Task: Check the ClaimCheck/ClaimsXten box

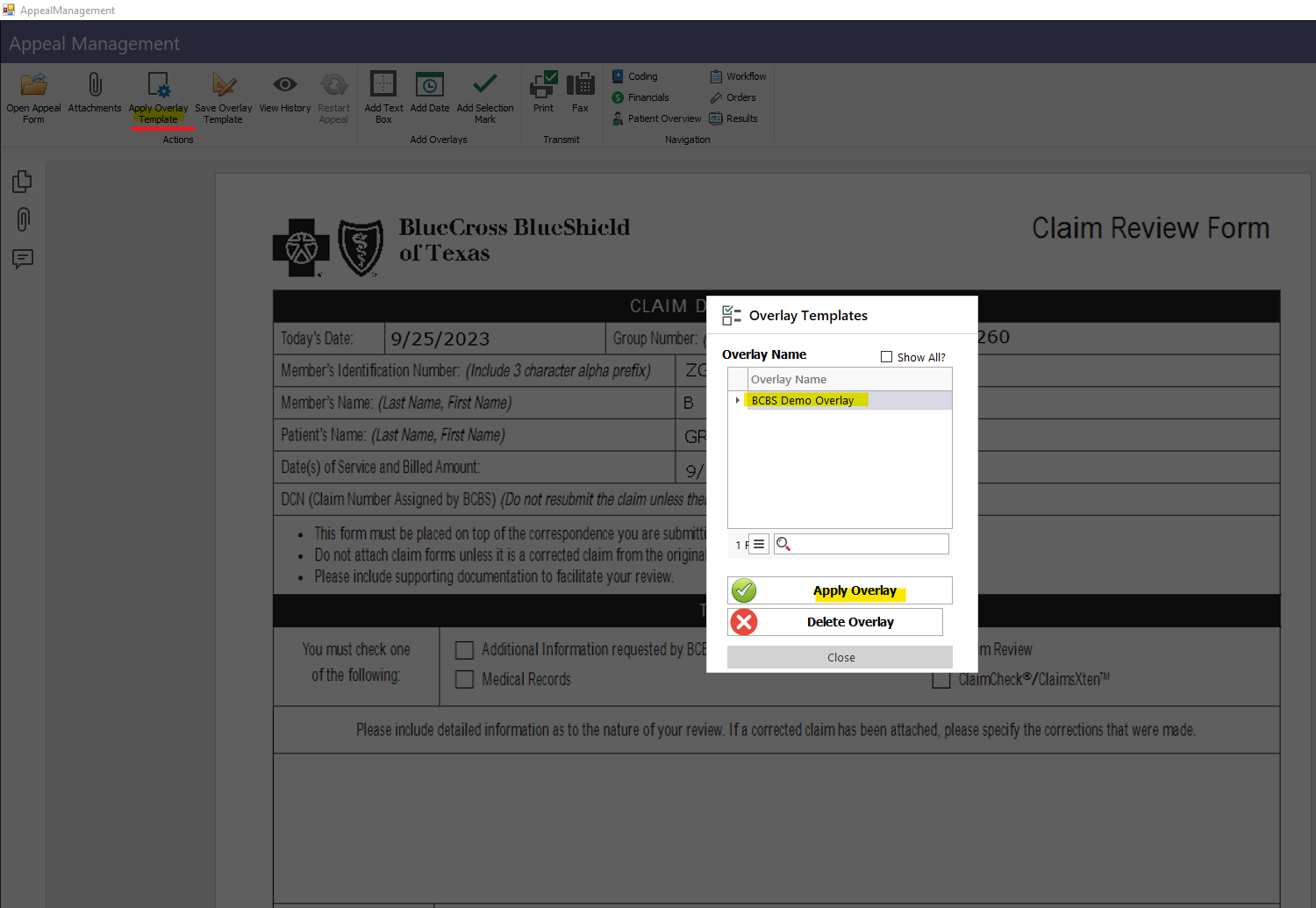Action: (x=941, y=680)
